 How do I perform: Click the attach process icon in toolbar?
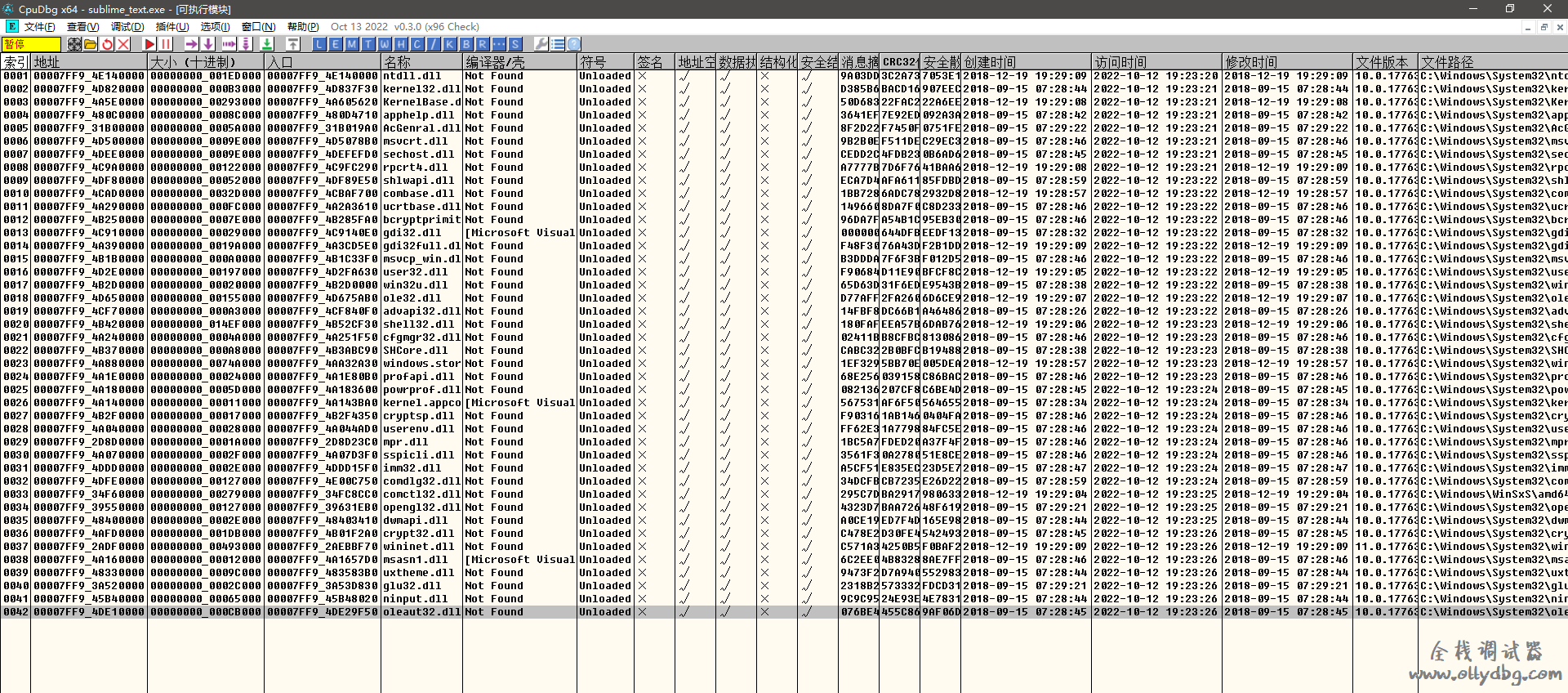[74, 44]
